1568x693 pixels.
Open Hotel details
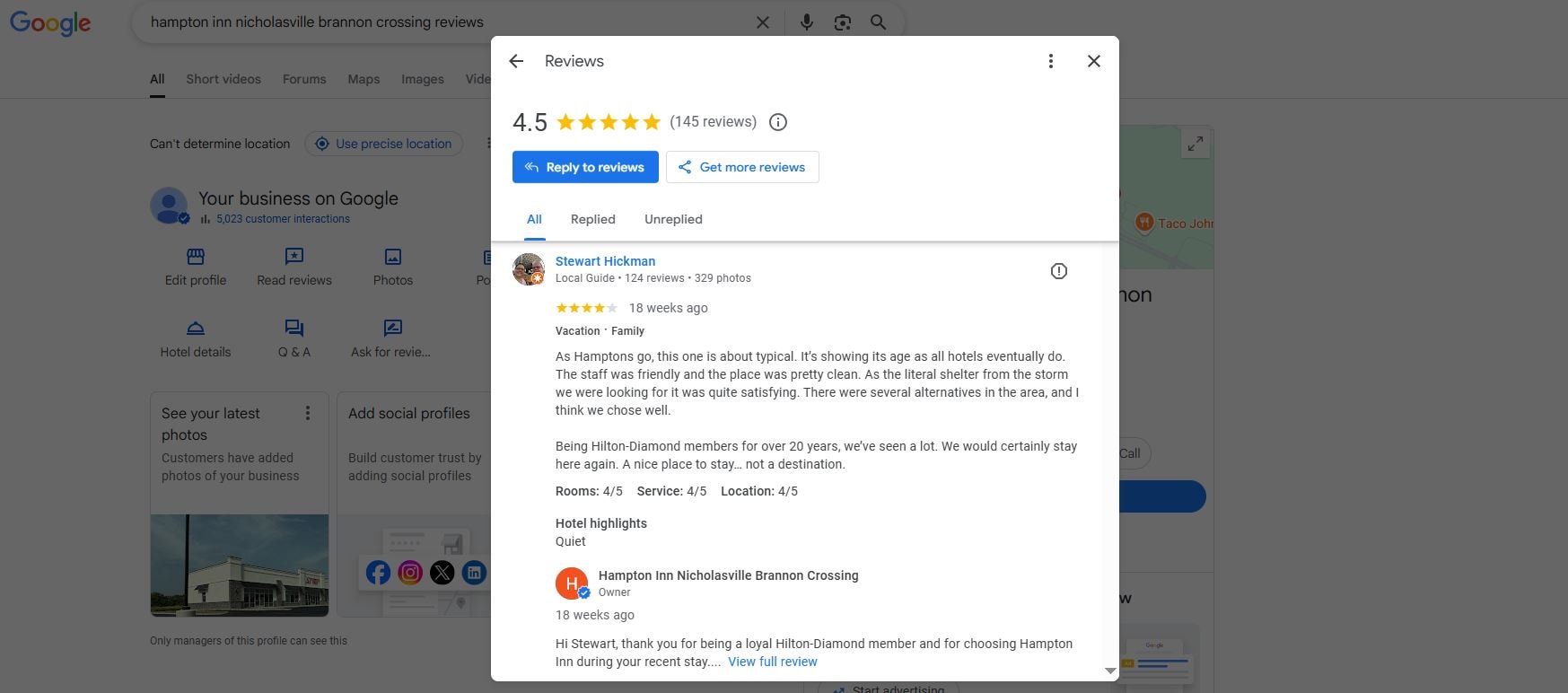pos(196,339)
